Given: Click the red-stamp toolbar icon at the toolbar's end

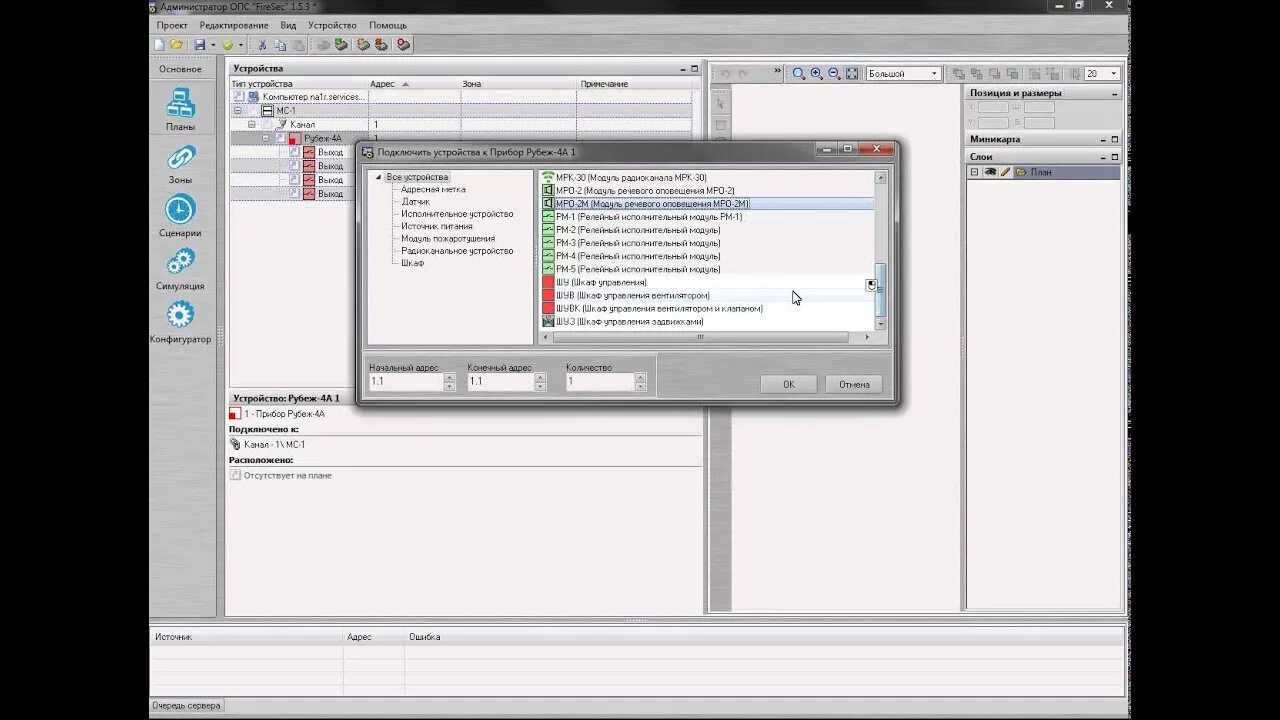Looking at the screenshot, I should tap(403, 45).
